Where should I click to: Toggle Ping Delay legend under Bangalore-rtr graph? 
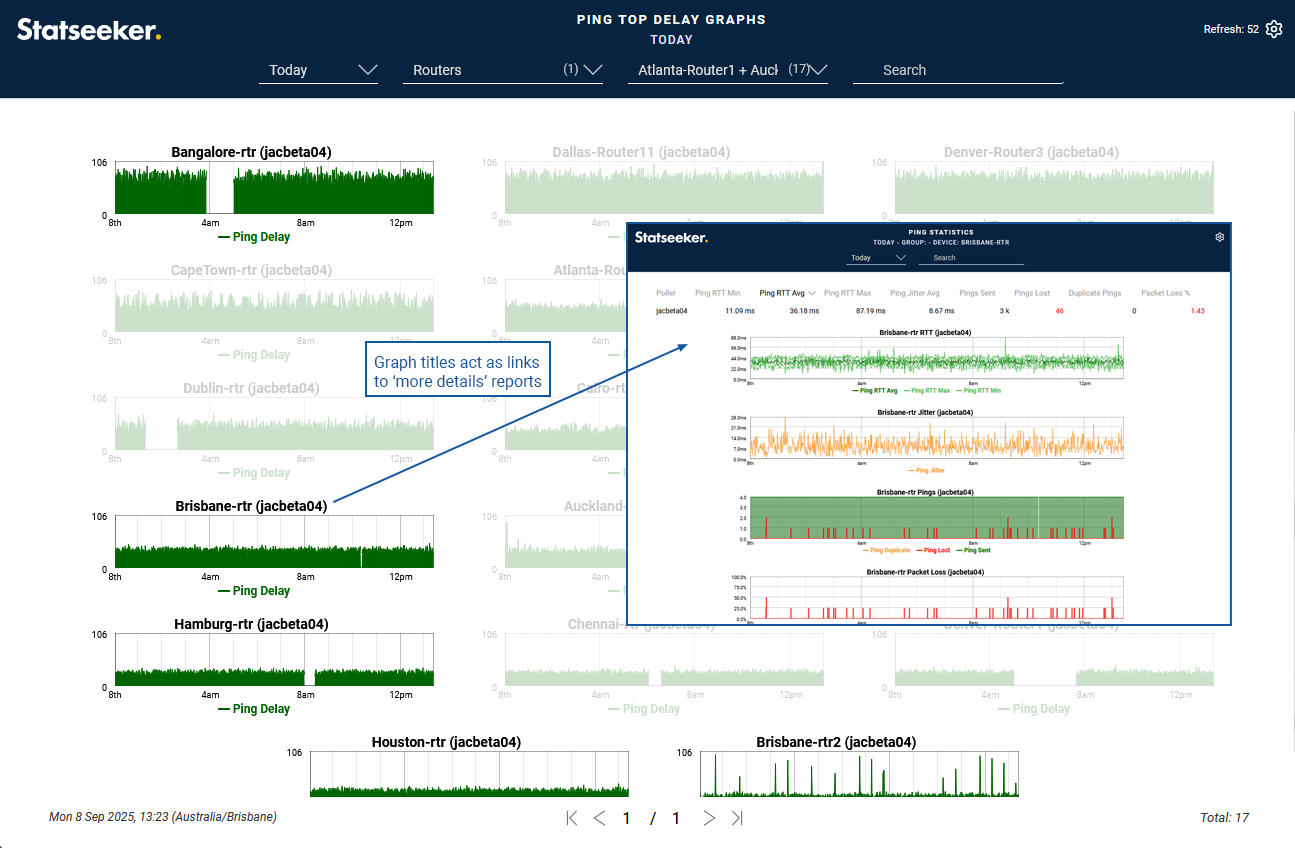point(254,237)
